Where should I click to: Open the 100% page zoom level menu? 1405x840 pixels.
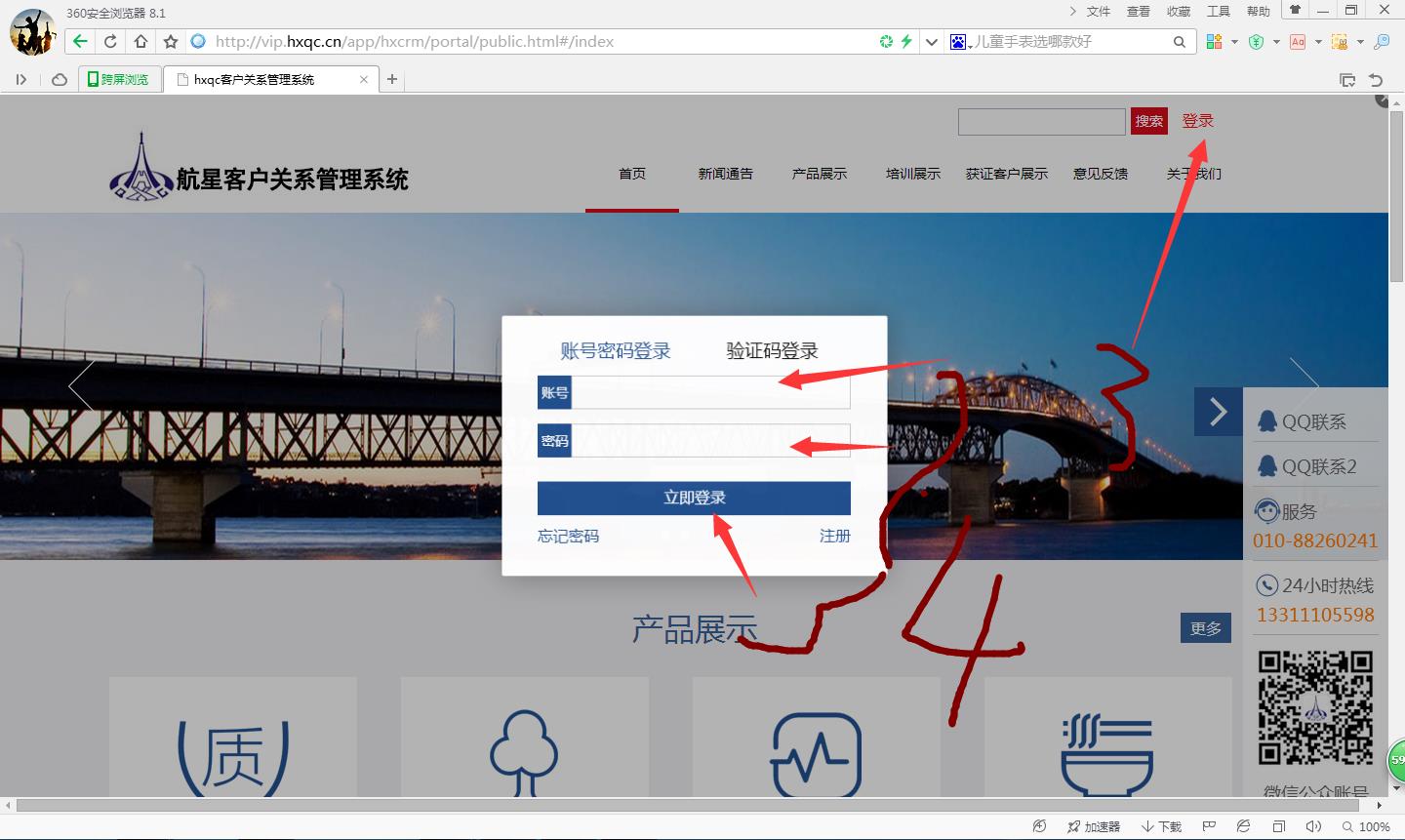(x=1366, y=826)
